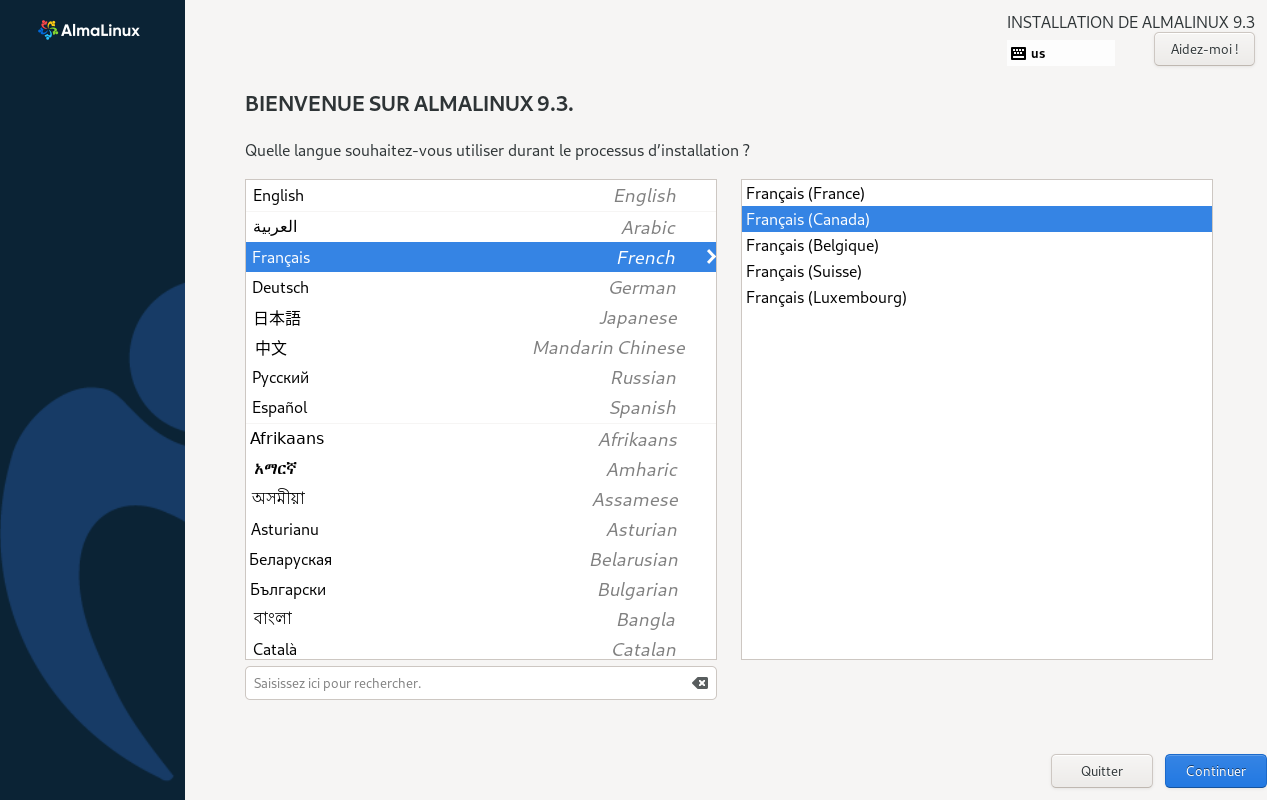
Task: Open the 'us' keyboard layout indicator
Action: point(1060,53)
